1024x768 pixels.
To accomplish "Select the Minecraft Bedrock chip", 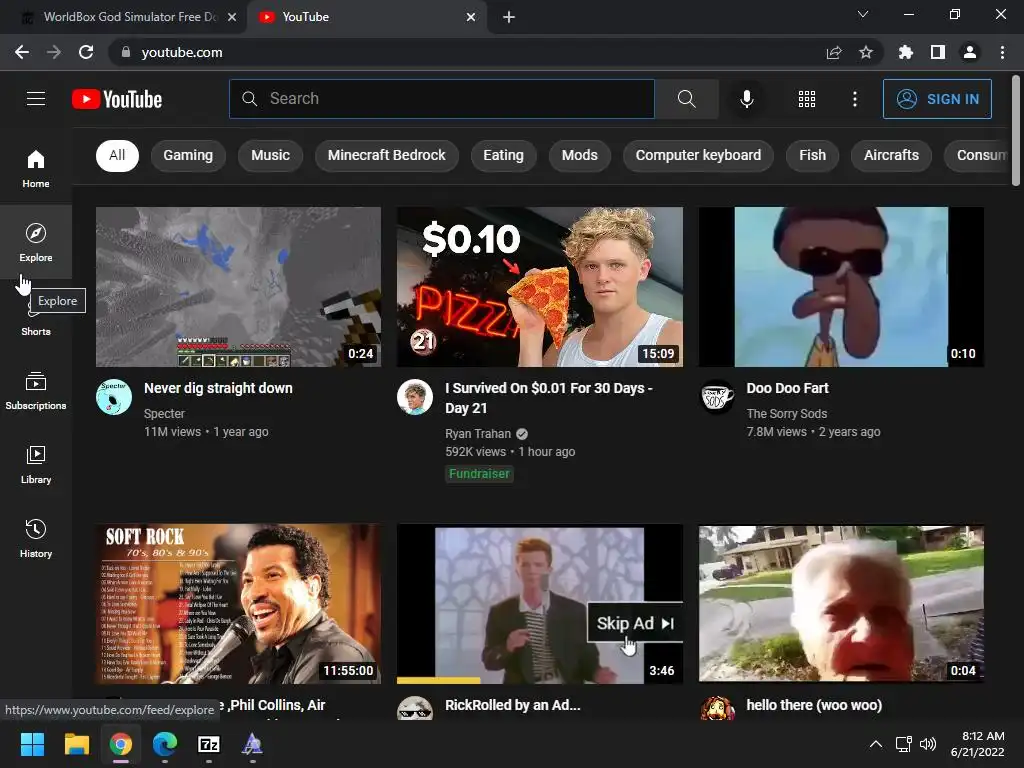I will pyautogui.click(x=387, y=155).
